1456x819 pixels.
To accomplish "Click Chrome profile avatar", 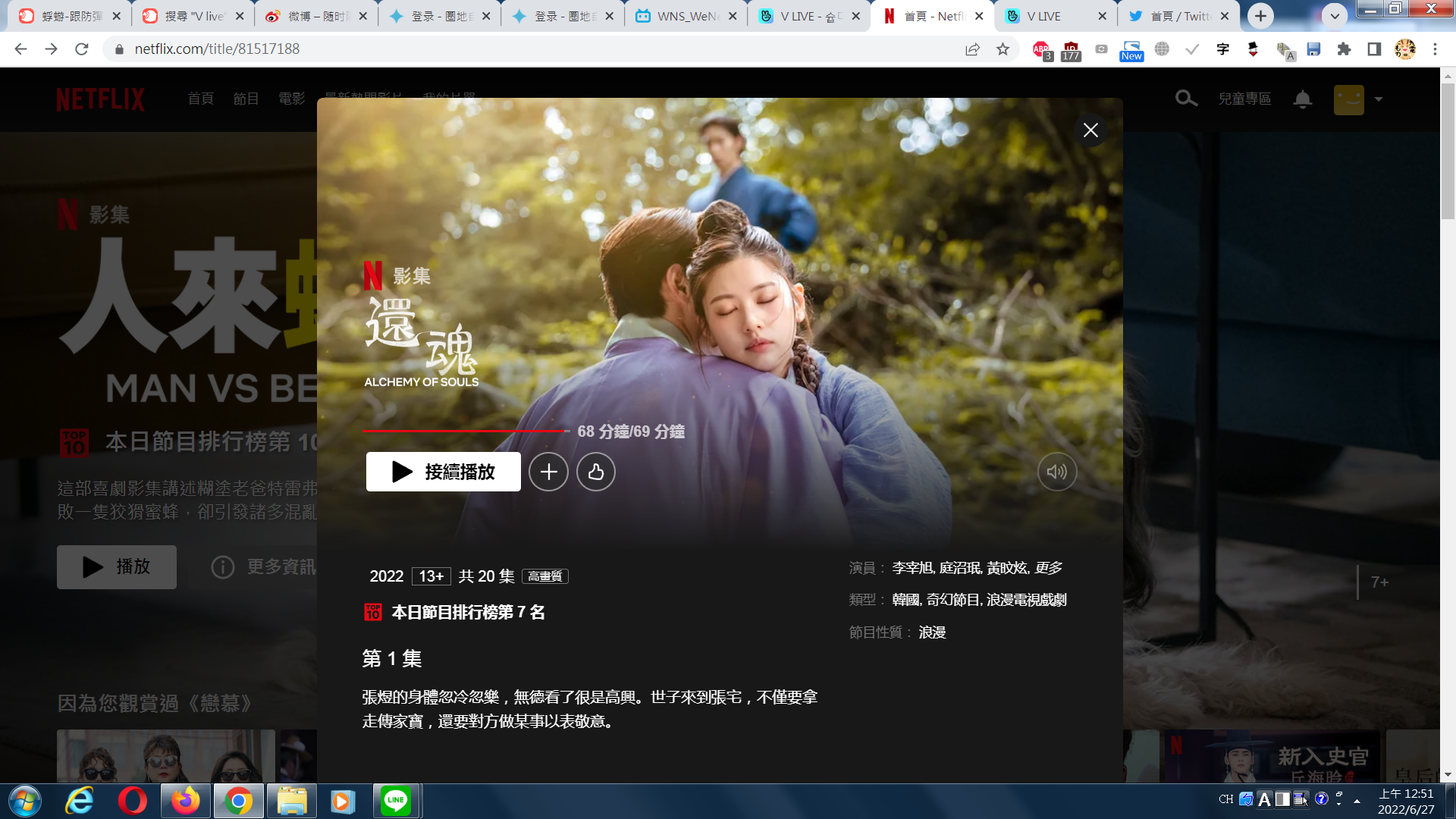I will 1405,49.
